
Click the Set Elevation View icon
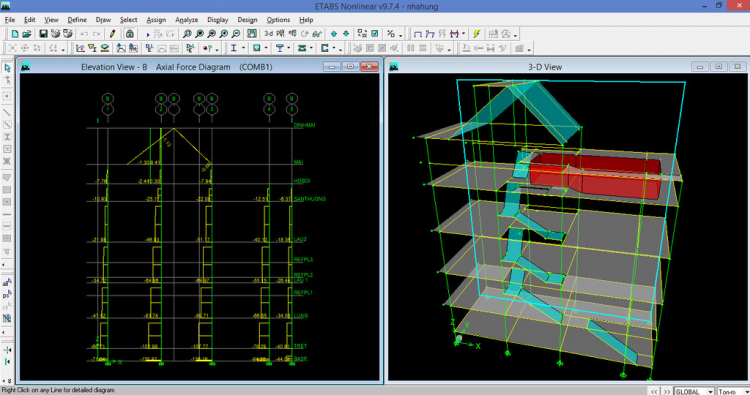click(292, 34)
